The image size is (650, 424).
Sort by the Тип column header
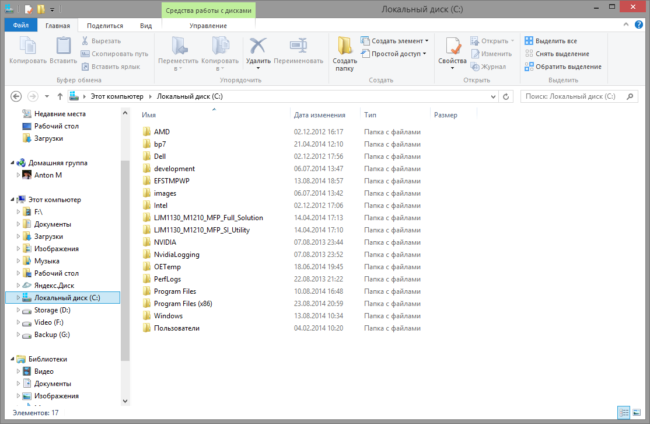(x=370, y=115)
